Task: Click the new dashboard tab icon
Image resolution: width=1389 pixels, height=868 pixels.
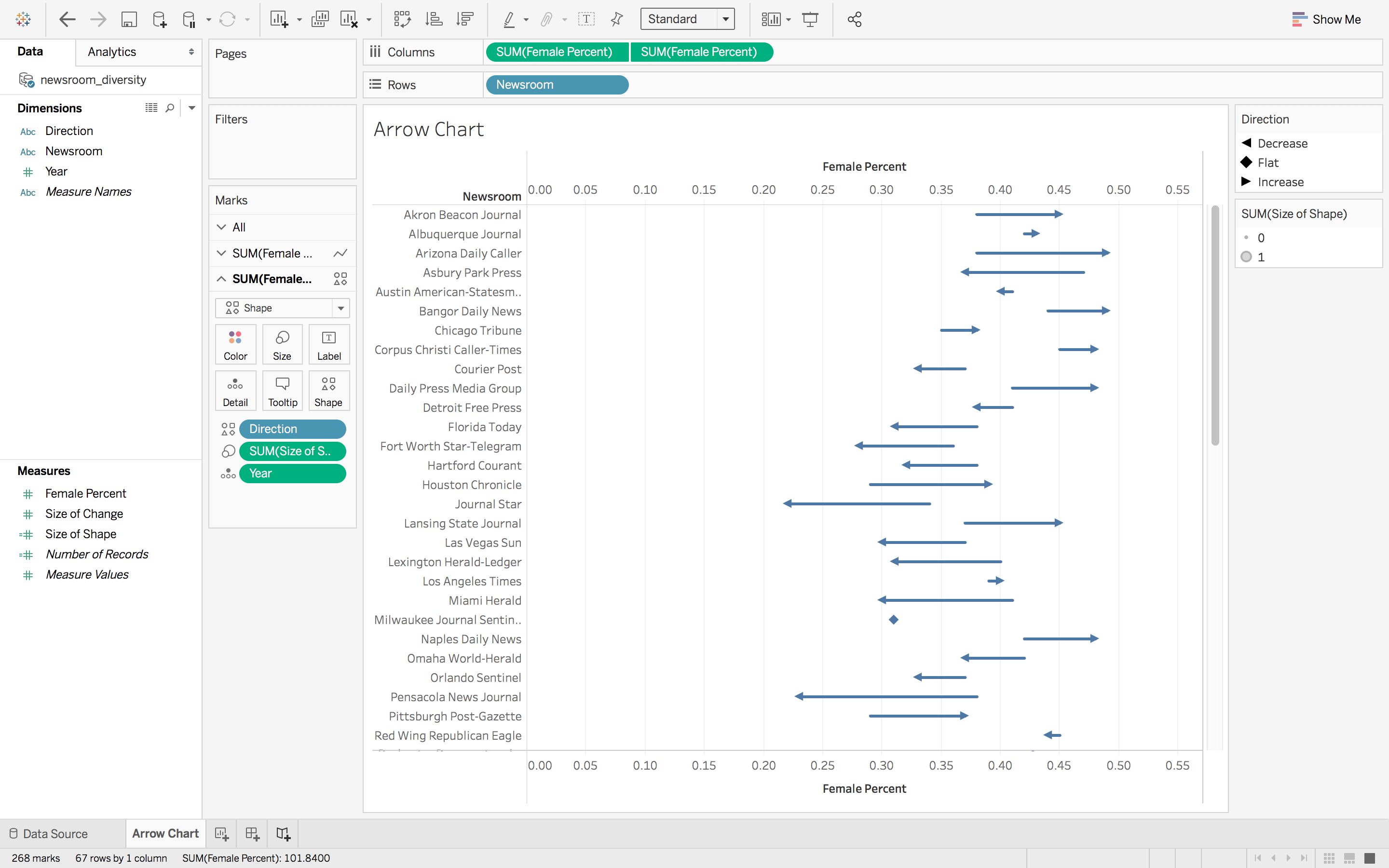Action: tap(253, 834)
